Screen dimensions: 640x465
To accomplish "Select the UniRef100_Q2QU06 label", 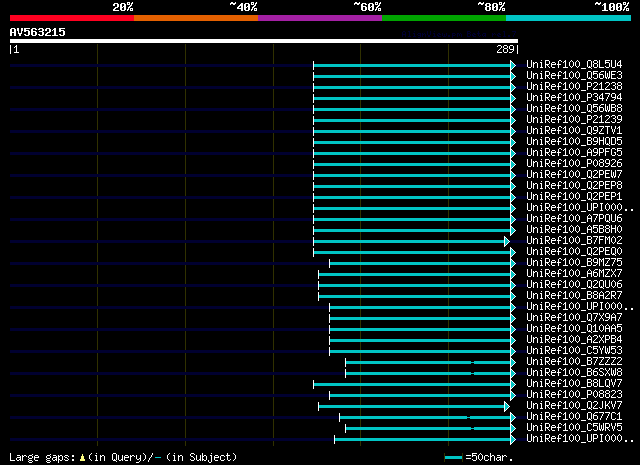I will click(x=574, y=285).
